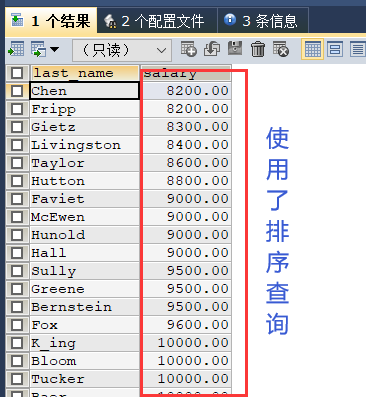
Task: Click the last_name column header
Action: pos(85,73)
